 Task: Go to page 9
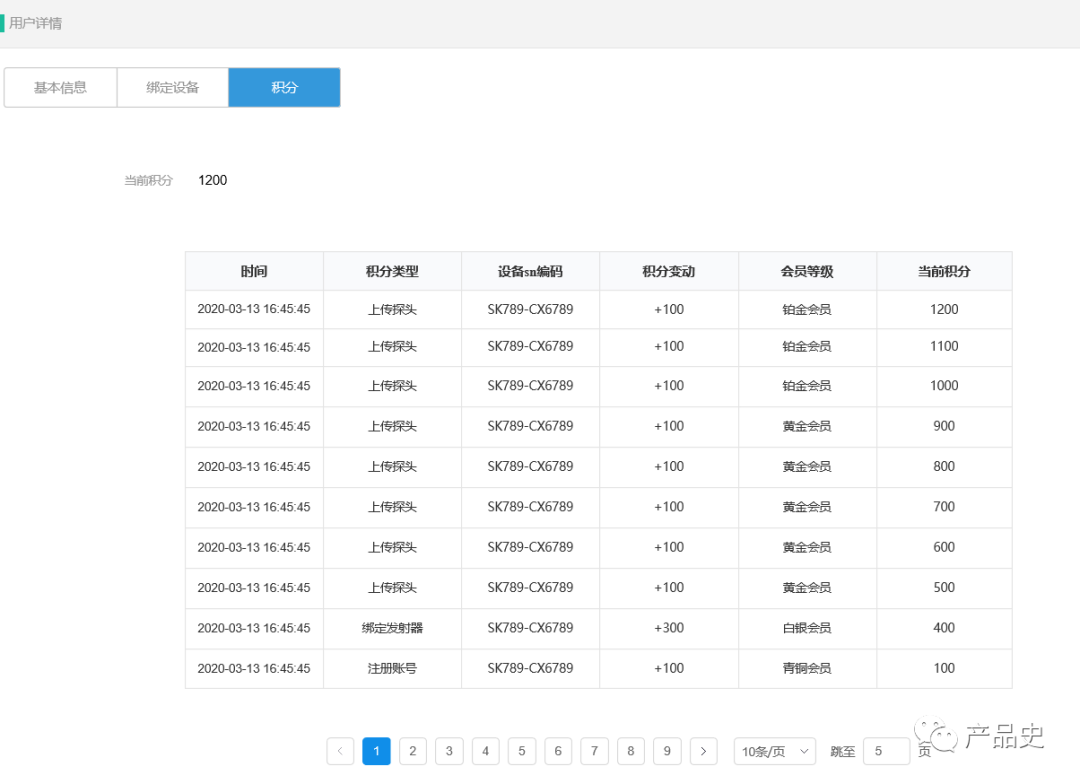pos(667,751)
